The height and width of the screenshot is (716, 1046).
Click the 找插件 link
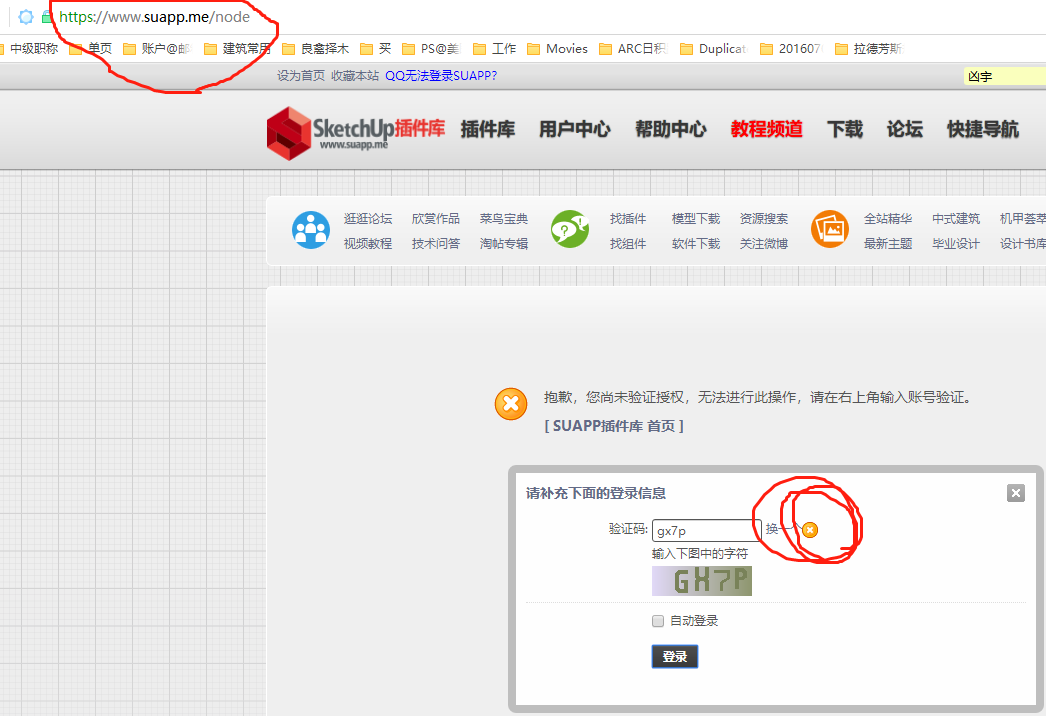click(628, 218)
